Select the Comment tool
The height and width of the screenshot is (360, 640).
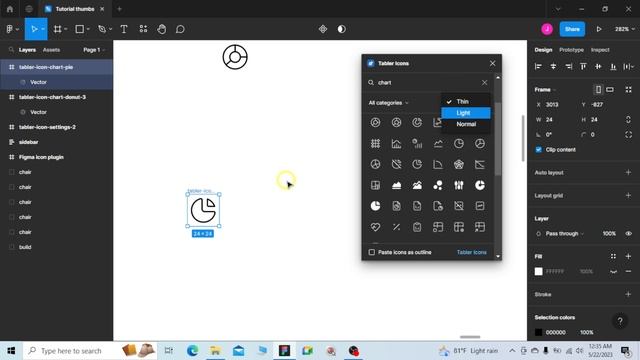[180, 29]
